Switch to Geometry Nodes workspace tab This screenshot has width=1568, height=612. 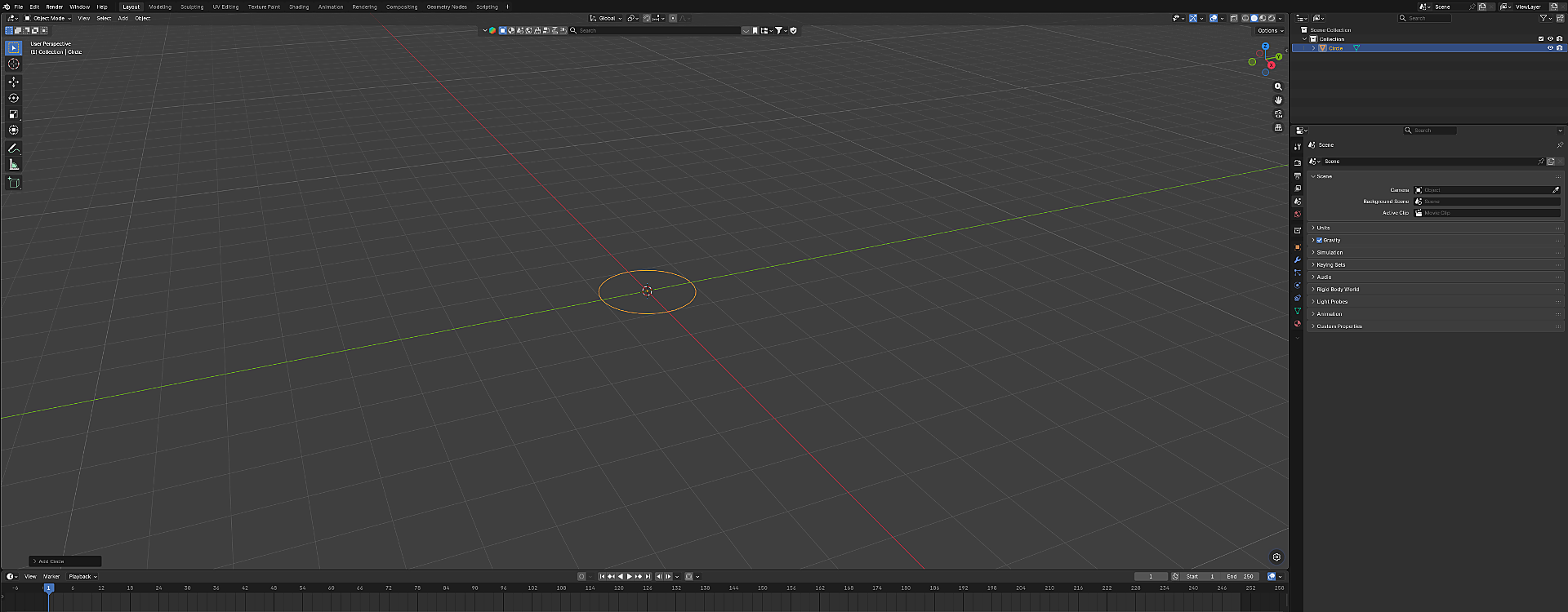tap(447, 7)
